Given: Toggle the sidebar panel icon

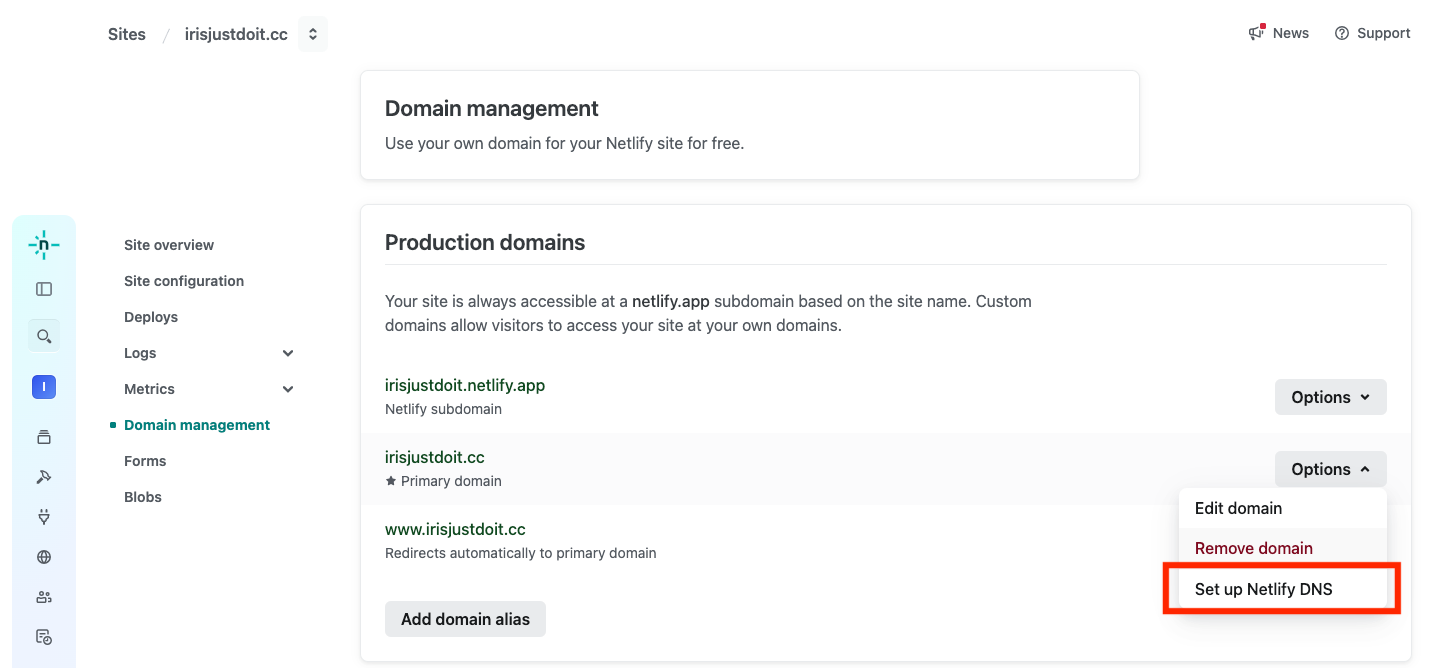Looking at the screenshot, I should [44, 289].
